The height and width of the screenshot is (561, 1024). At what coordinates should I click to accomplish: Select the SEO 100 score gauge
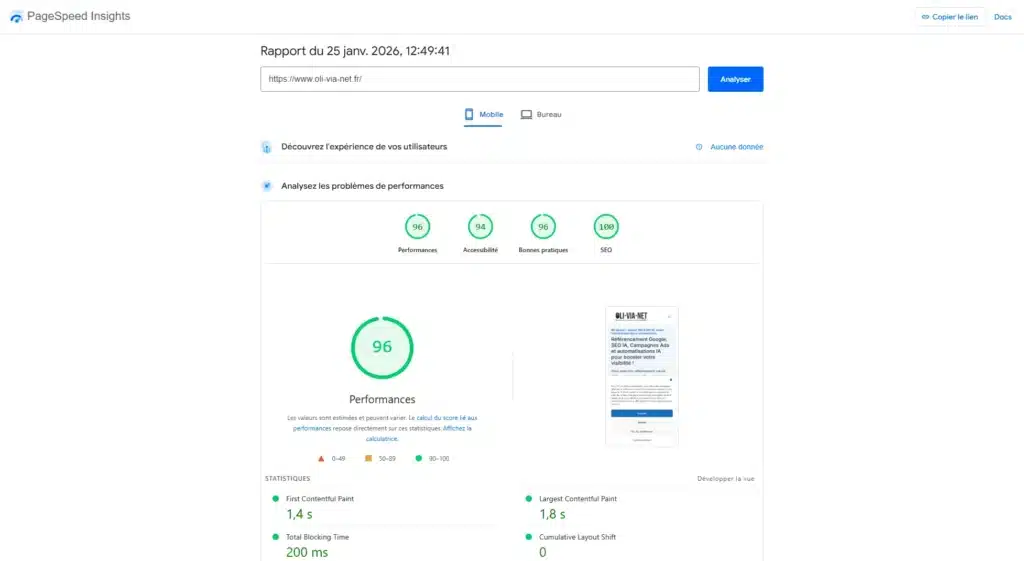pos(606,227)
